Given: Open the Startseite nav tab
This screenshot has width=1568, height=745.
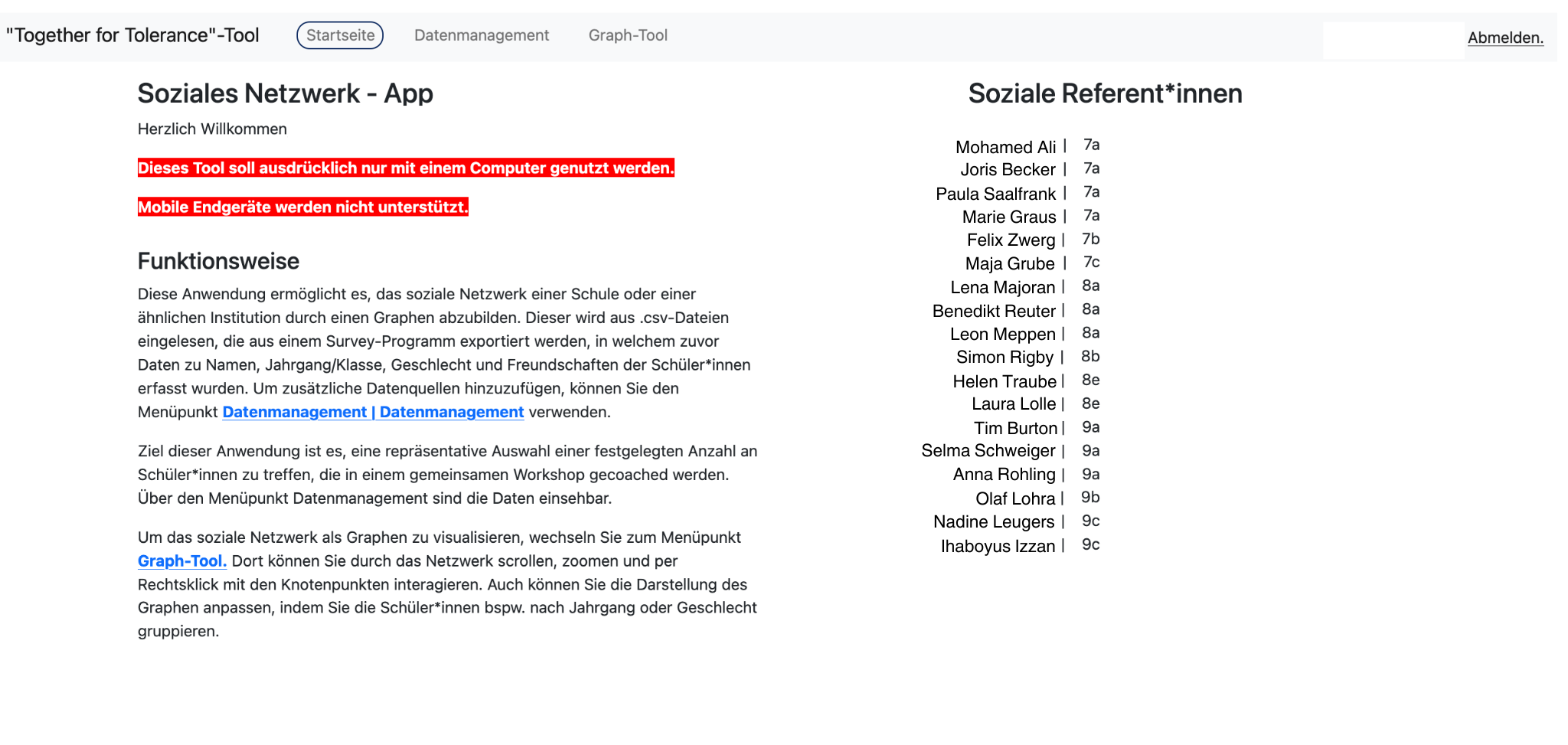Looking at the screenshot, I should point(340,35).
